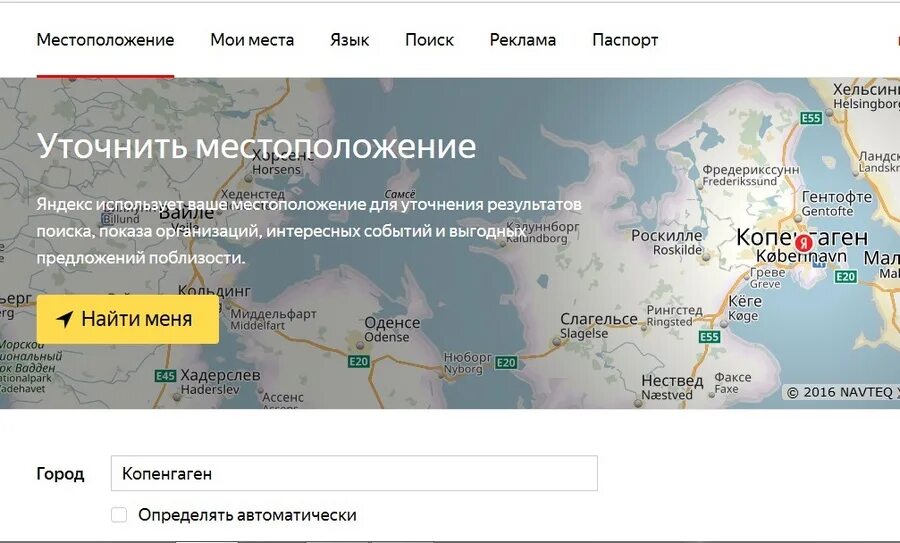Click the E20 road sign near Нюборг

tap(506, 362)
